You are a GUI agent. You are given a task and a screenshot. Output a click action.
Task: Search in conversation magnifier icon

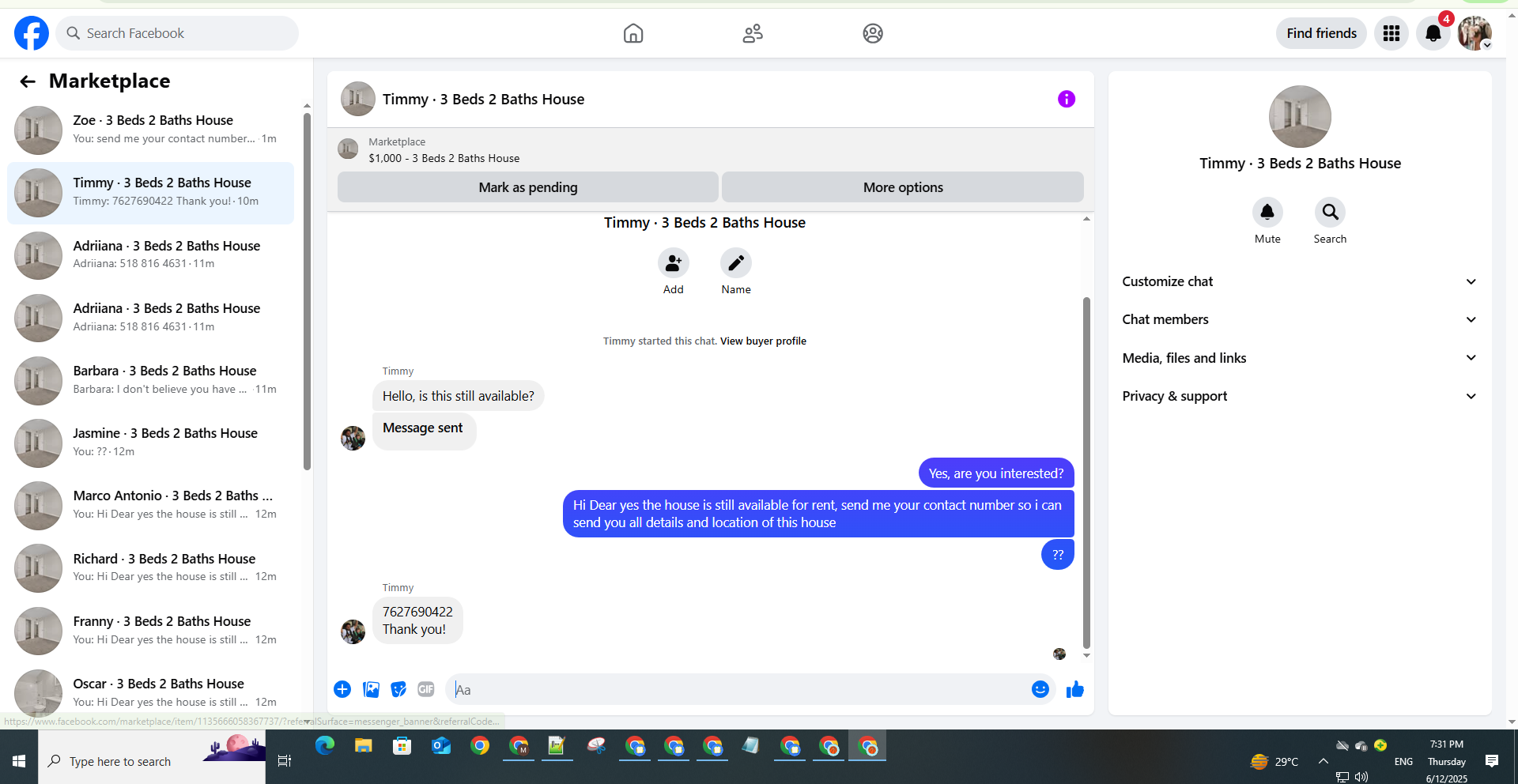coord(1330,212)
